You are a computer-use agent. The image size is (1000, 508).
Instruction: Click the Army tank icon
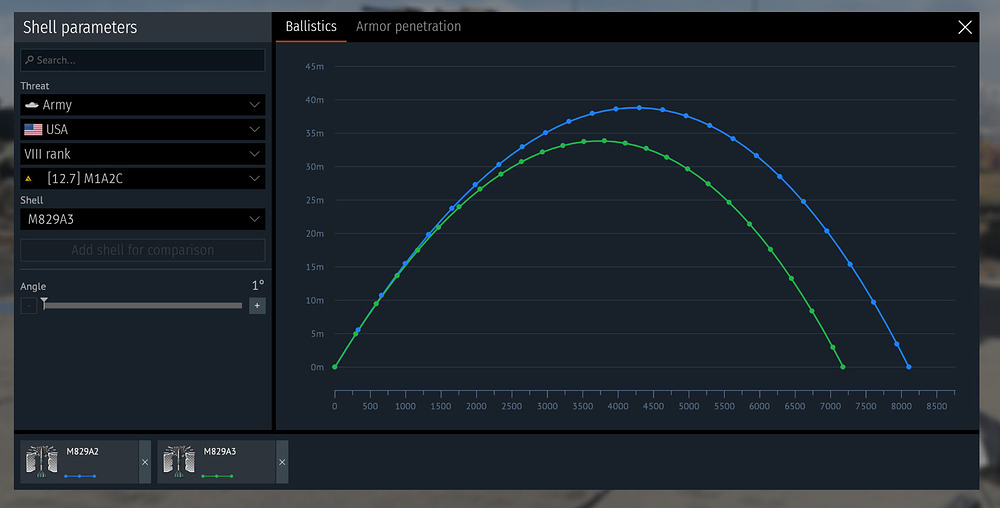tap(32, 105)
